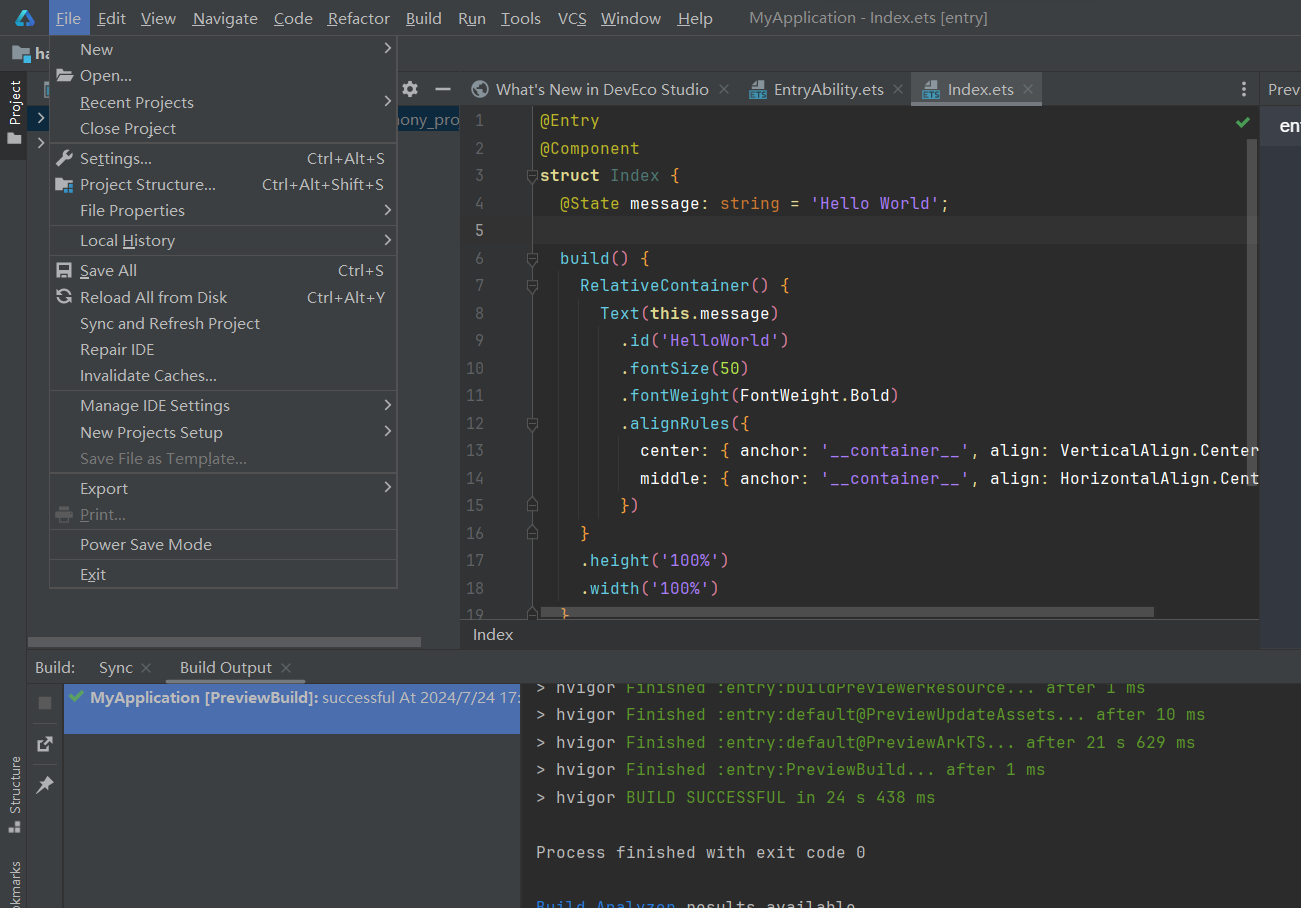Choose Open... from the File menu

(223, 76)
